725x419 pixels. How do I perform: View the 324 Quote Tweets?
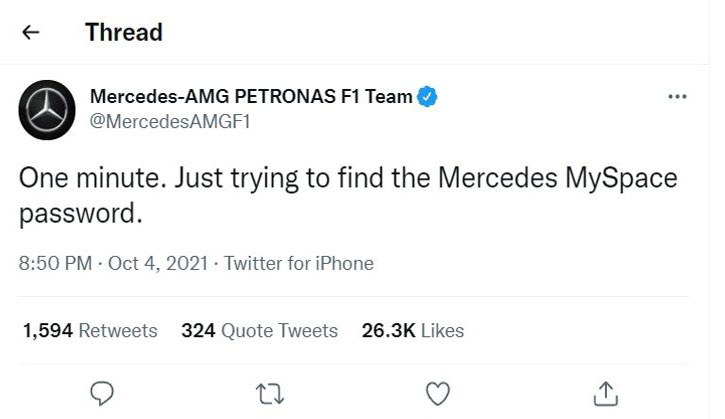tap(260, 330)
